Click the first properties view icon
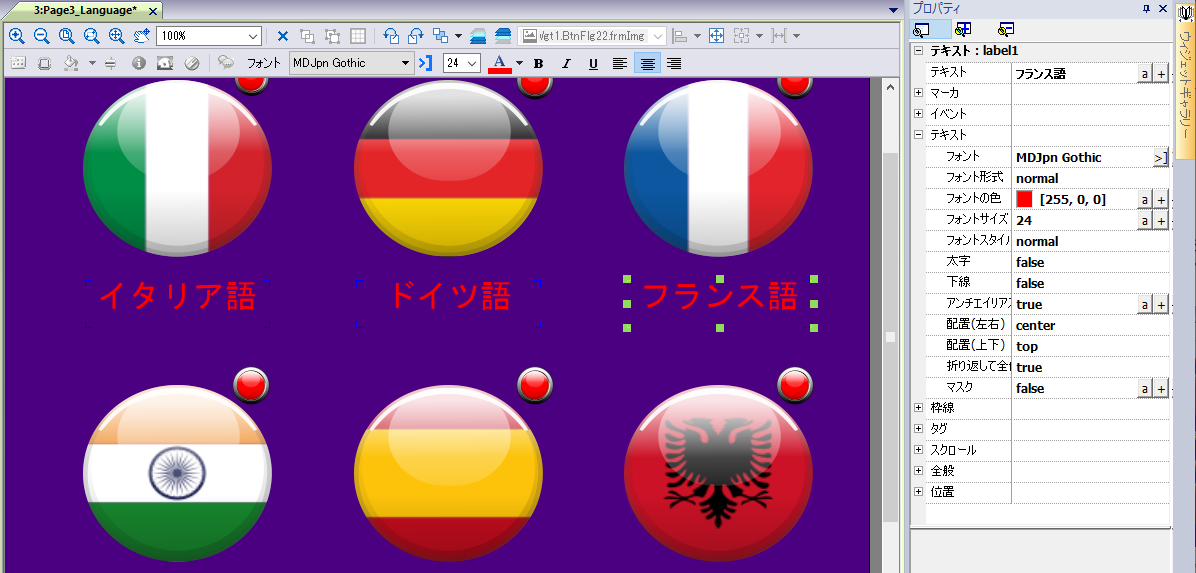This screenshot has height=573, width=1196. coord(921,30)
